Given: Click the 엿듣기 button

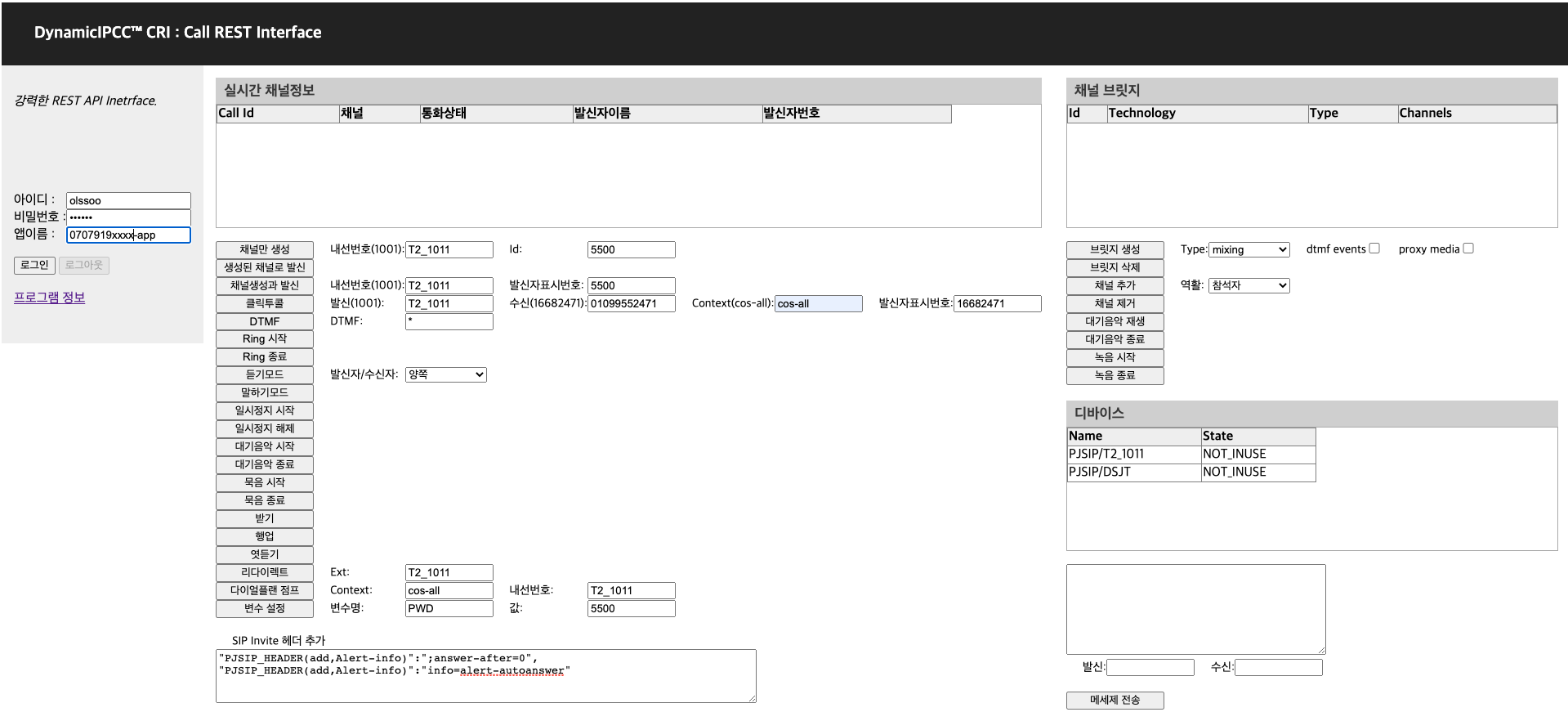Looking at the screenshot, I should coord(265,554).
